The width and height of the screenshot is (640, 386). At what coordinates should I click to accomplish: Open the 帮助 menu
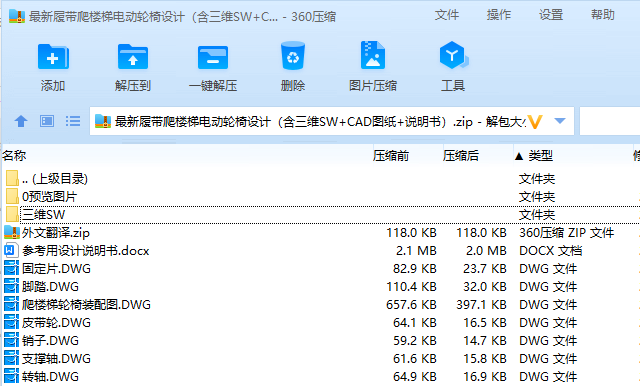(603, 15)
